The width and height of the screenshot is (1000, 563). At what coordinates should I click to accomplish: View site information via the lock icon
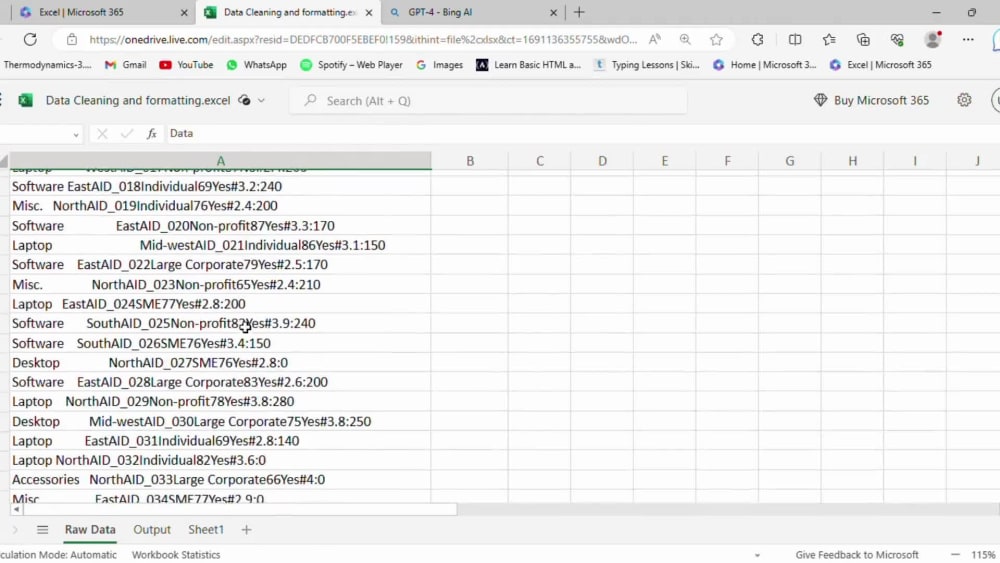coord(72,40)
